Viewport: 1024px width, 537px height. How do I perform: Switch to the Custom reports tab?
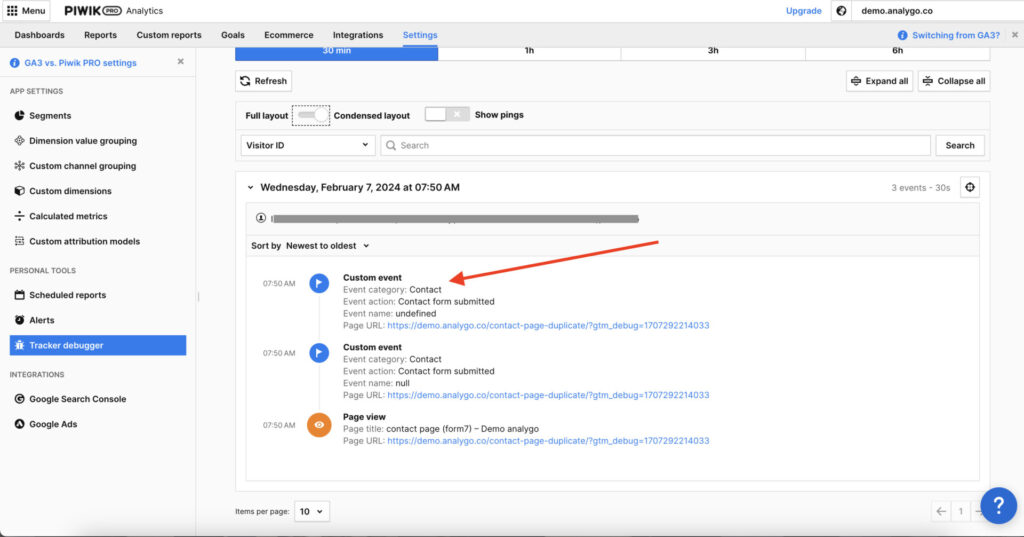[168, 35]
